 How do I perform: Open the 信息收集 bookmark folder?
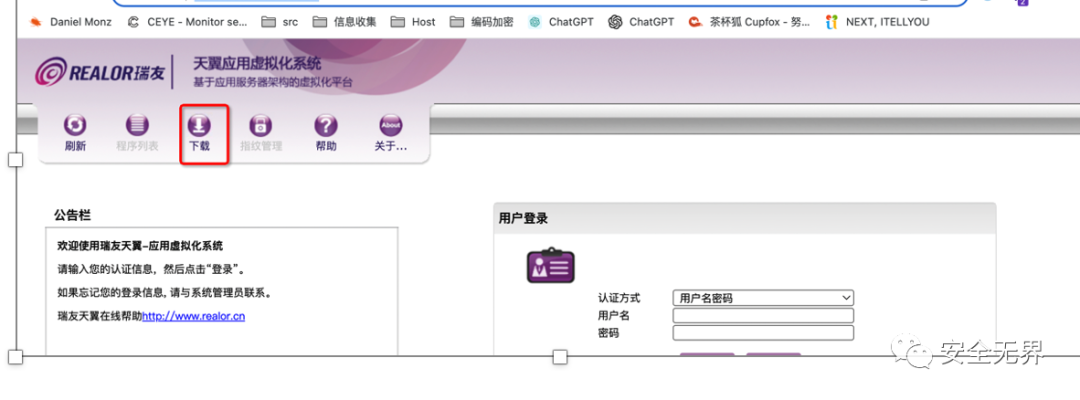click(x=344, y=22)
